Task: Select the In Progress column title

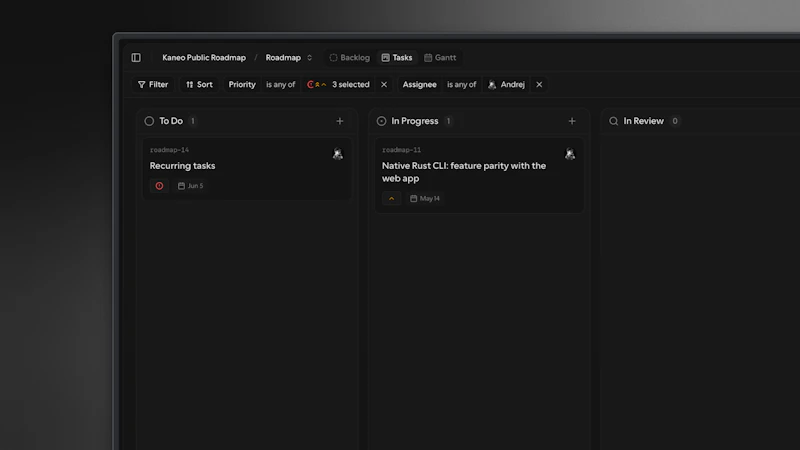Action: [415, 121]
